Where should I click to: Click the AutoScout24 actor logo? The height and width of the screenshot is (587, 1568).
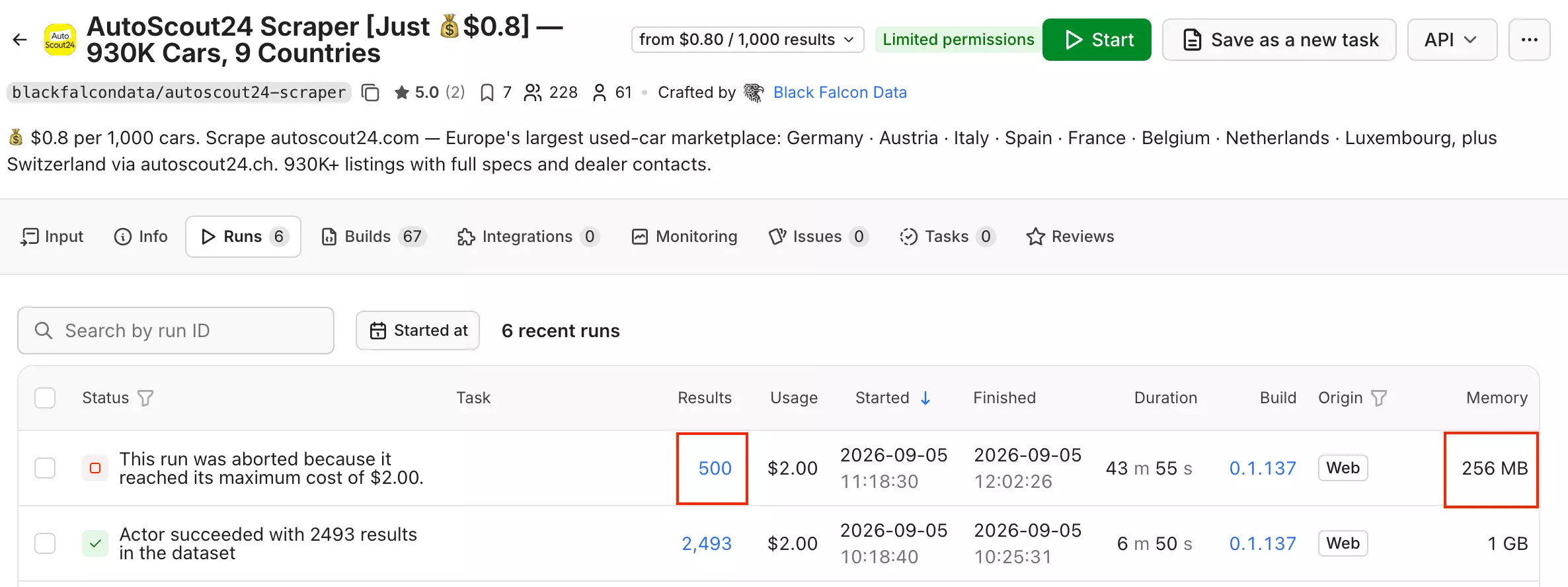pyautogui.click(x=60, y=40)
